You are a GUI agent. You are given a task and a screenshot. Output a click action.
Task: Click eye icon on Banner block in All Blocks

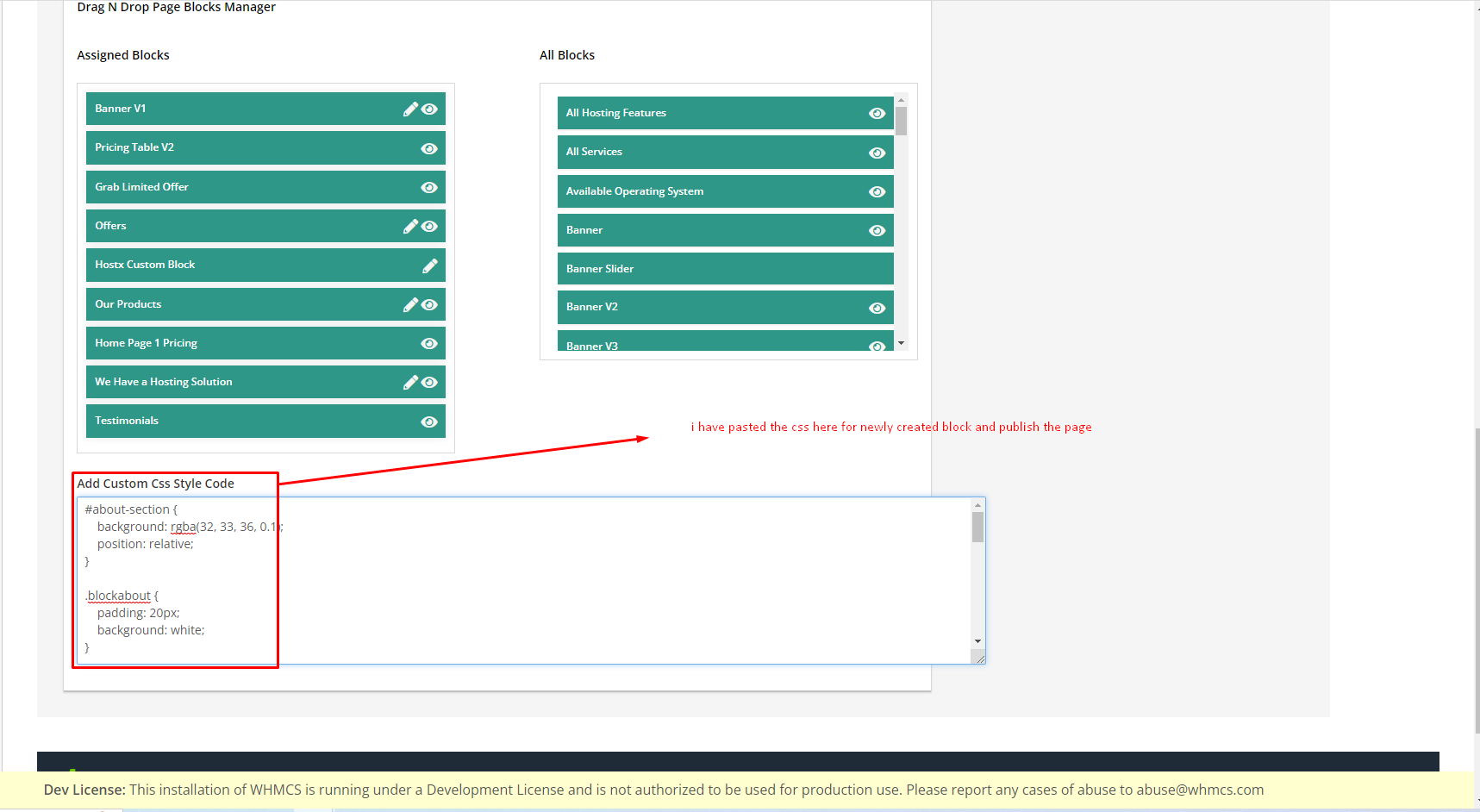tap(877, 230)
